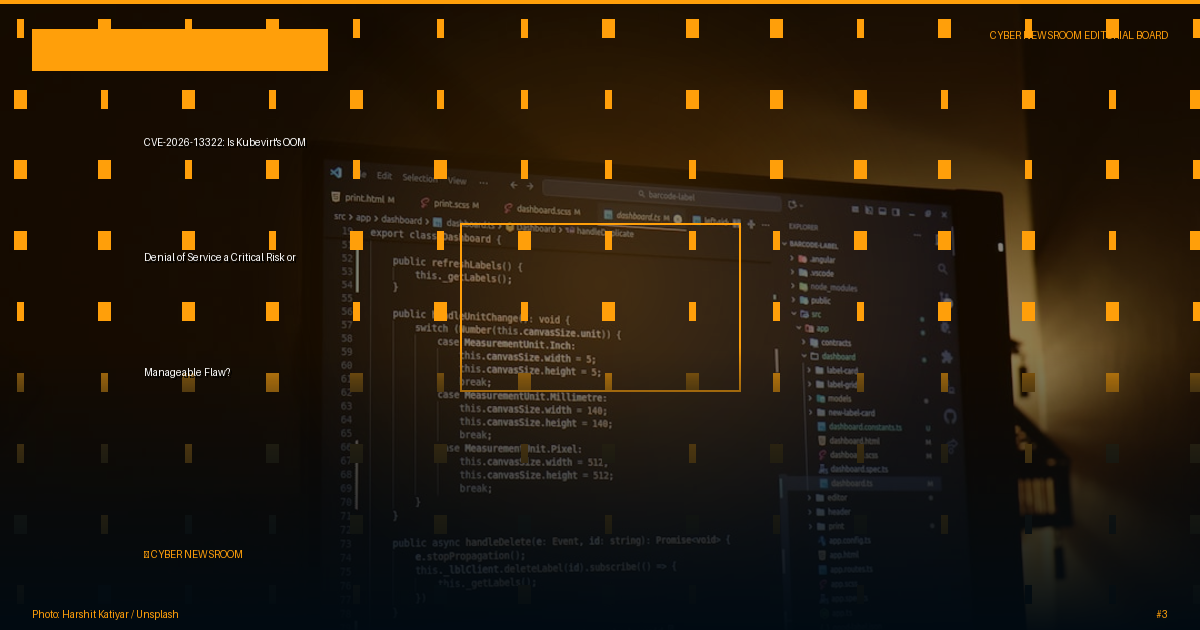Click 'app' in the editor breadcrumb path
This screenshot has height=630, width=1200.
(363, 218)
